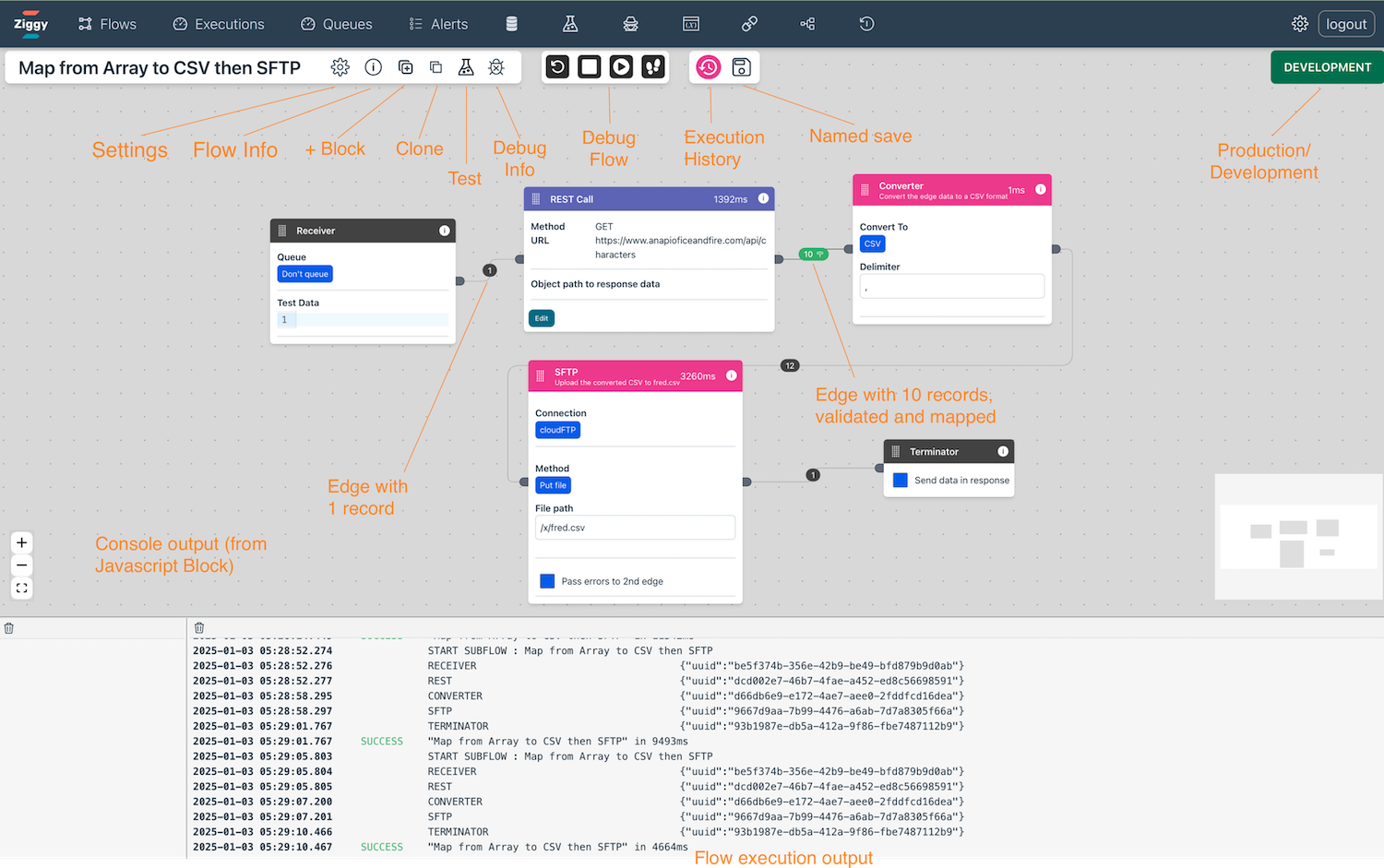
Task: Open the Method dropdown on SFTP block
Action: pyautogui.click(x=553, y=485)
